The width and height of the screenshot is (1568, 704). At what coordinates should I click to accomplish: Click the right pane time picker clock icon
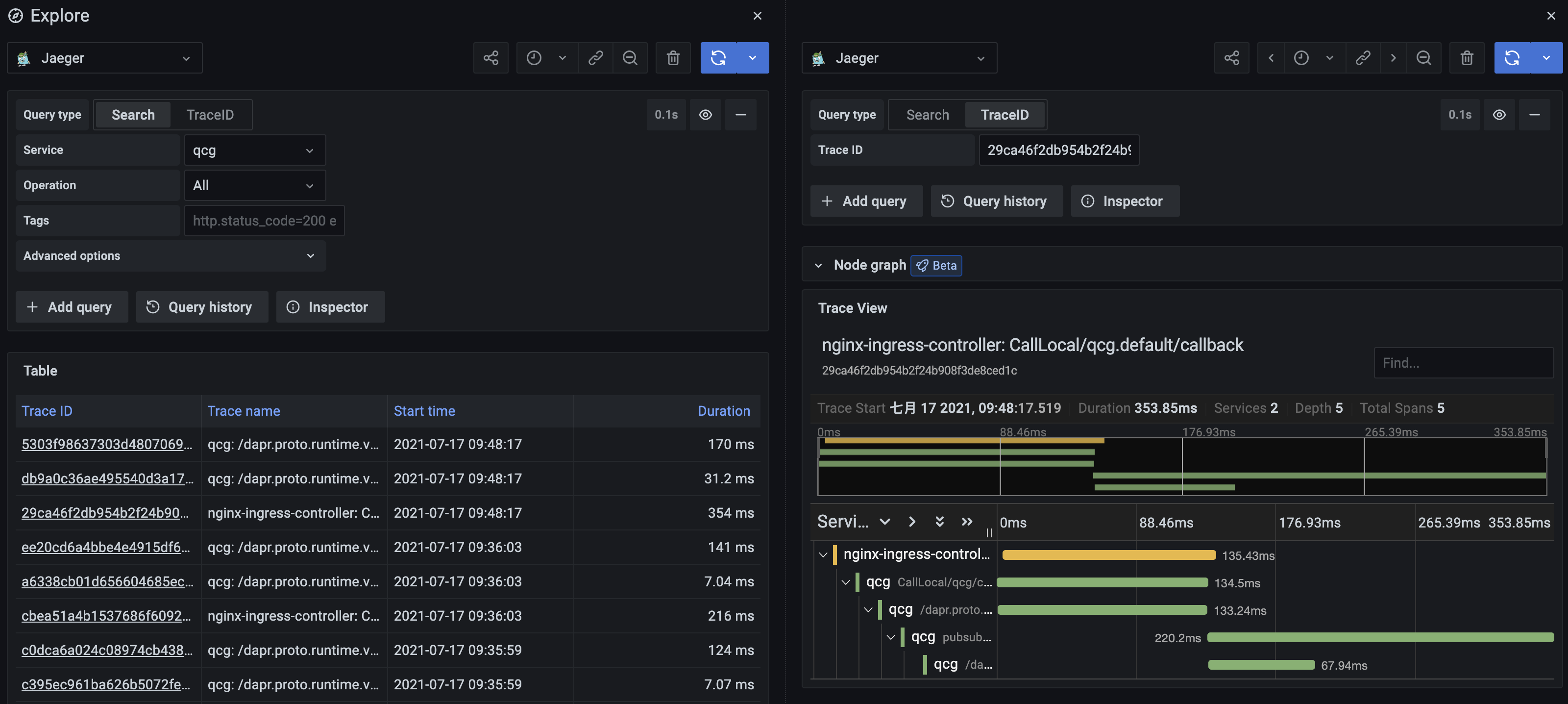(x=1301, y=58)
